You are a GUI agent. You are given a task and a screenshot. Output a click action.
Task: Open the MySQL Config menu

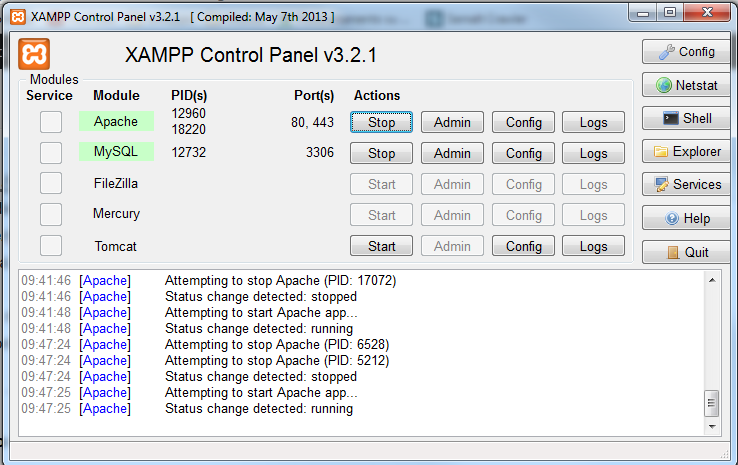(x=523, y=153)
